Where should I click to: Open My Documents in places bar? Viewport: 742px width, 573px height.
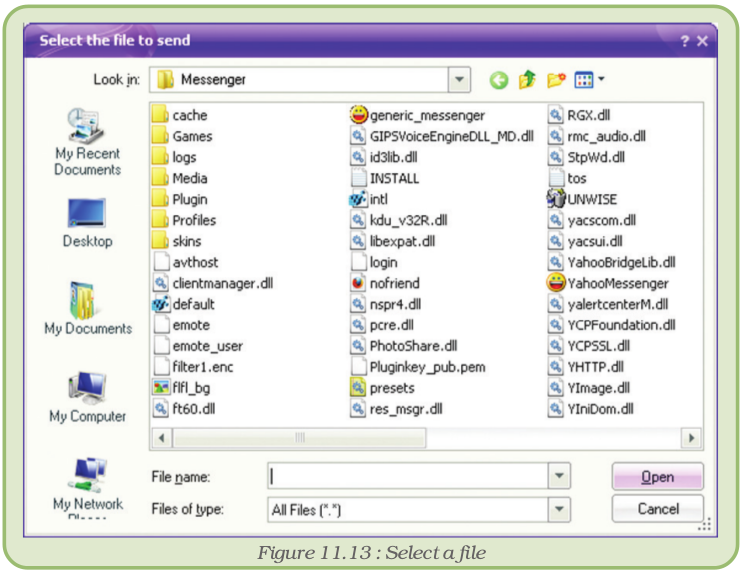click(x=87, y=309)
